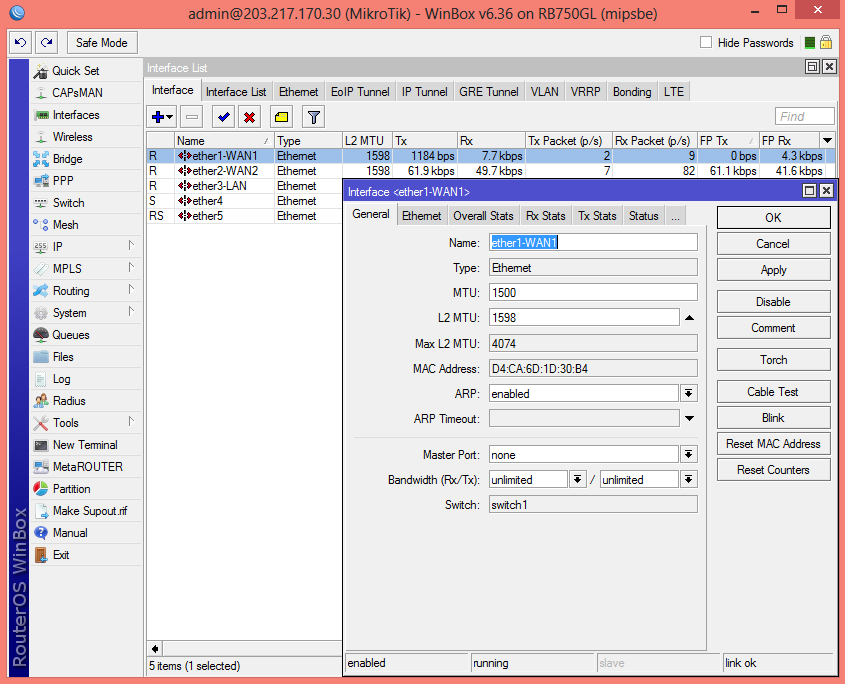The image size is (845, 684).
Task: Expand the System submenu
Action: click(131, 312)
